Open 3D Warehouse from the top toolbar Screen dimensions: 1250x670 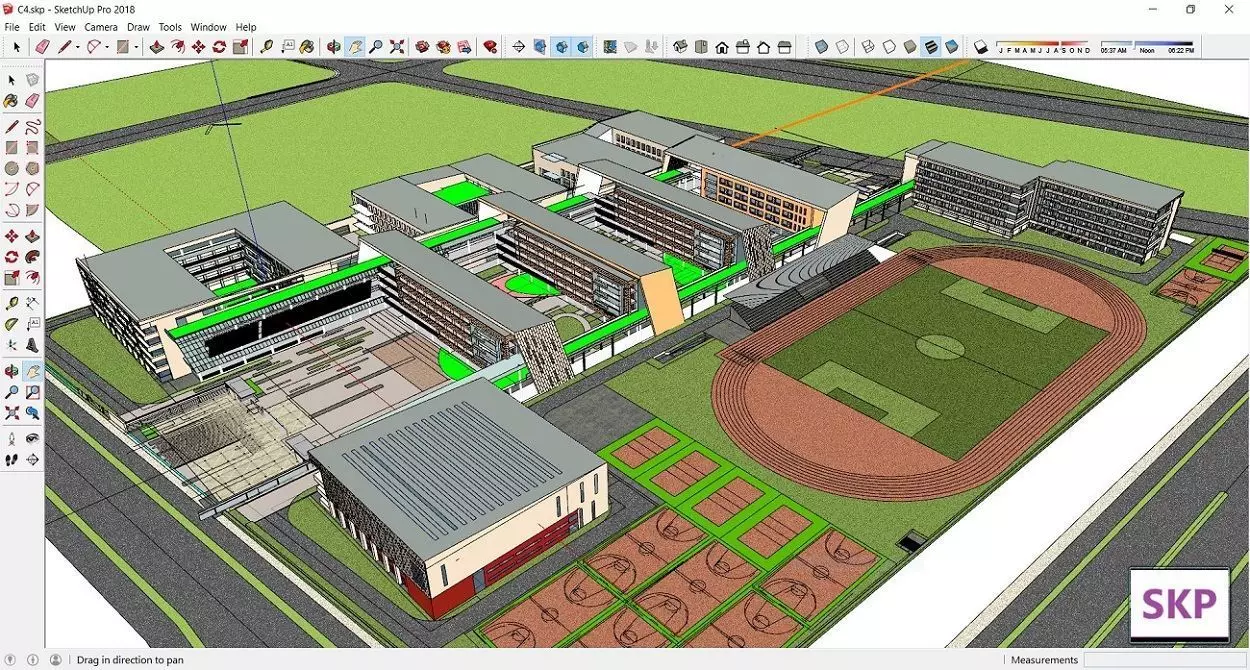pos(422,46)
